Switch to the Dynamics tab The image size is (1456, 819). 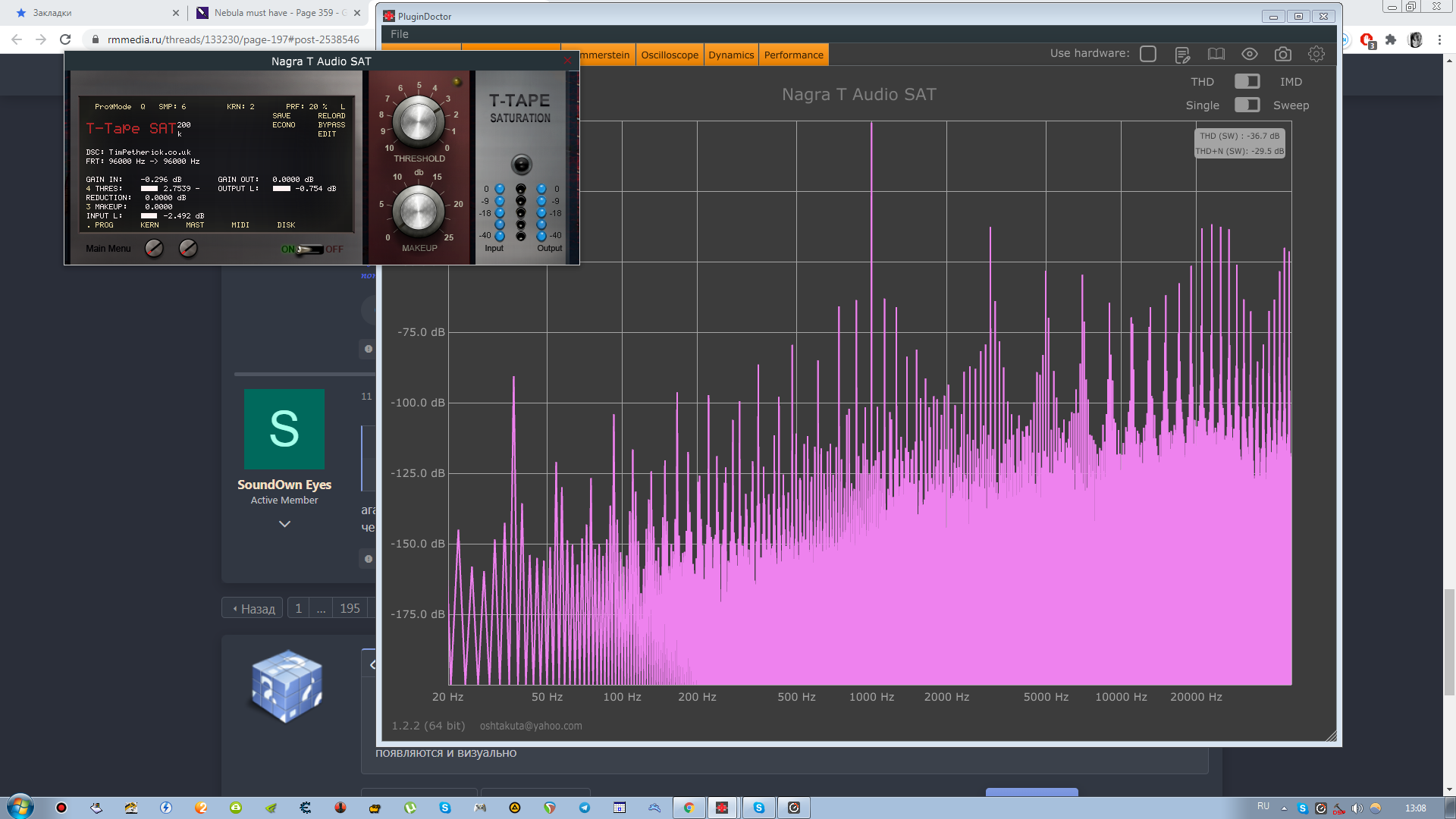coord(731,55)
